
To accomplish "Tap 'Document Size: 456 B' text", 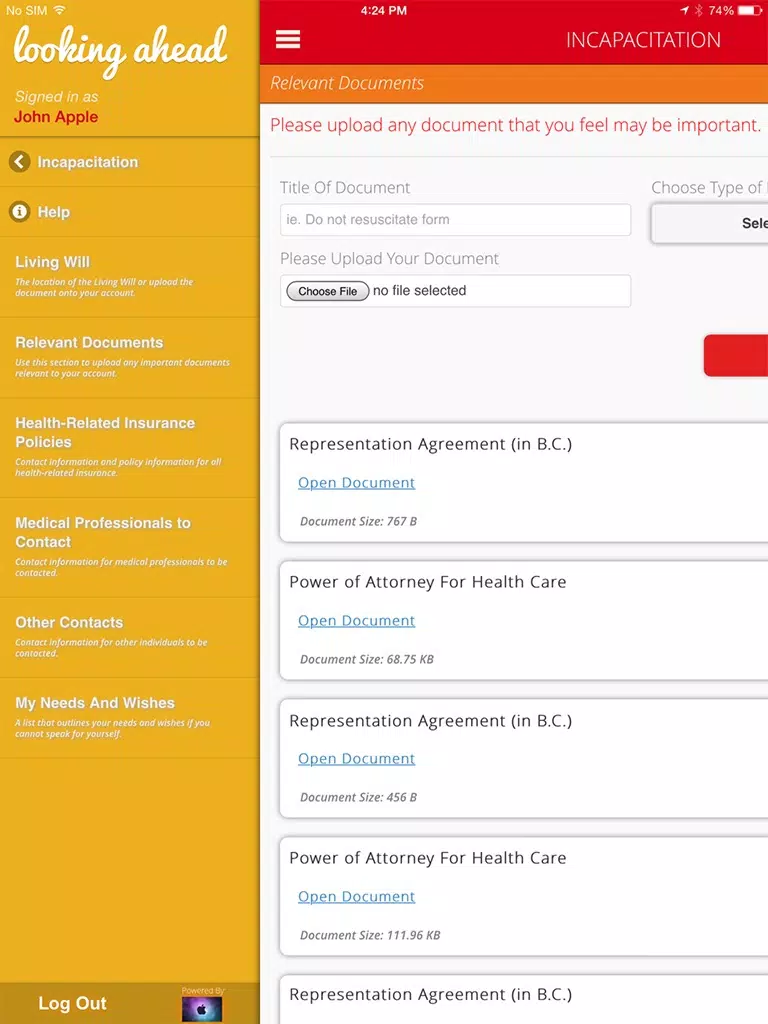I will click(358, 797).
